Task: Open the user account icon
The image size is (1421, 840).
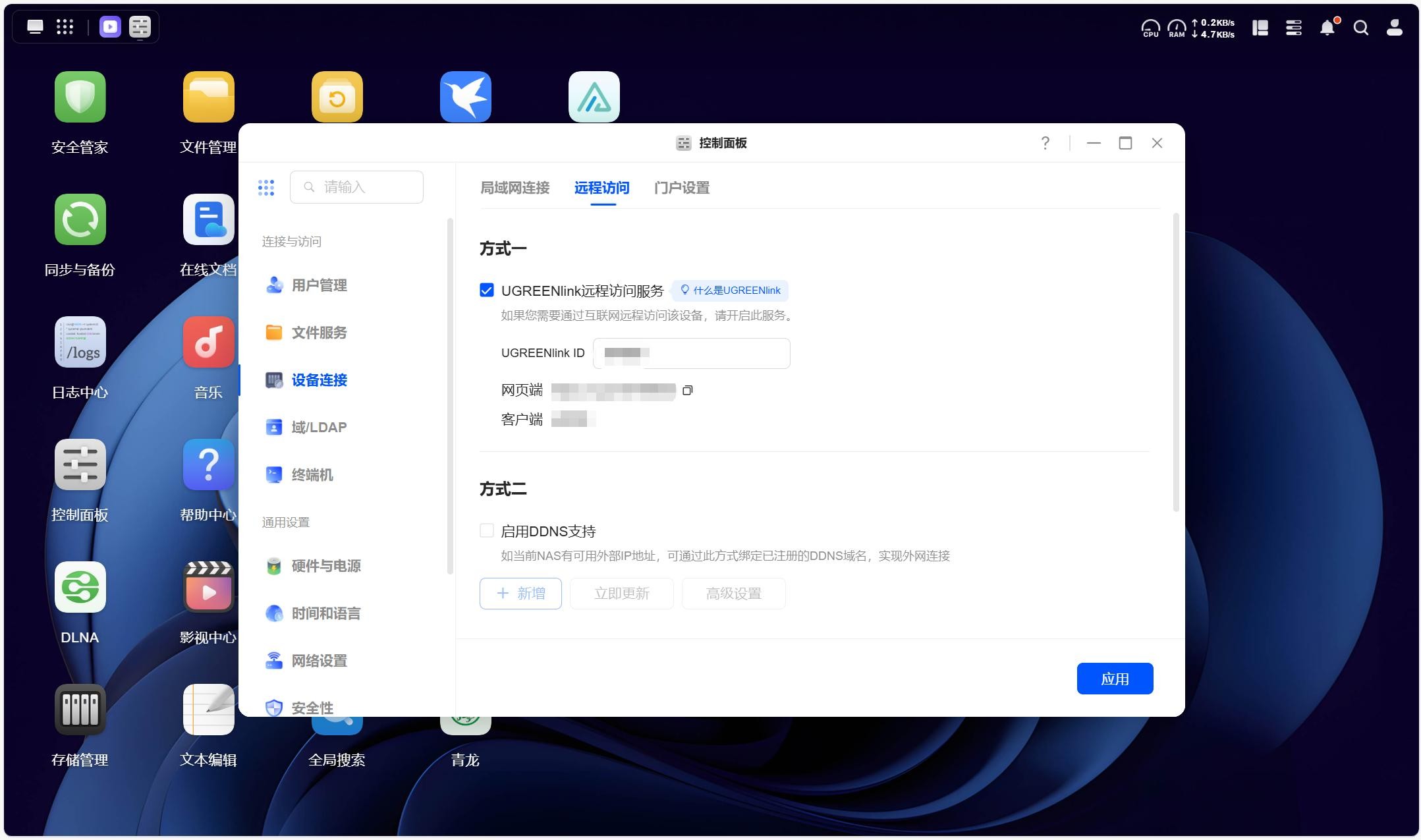Action: 1394,28
